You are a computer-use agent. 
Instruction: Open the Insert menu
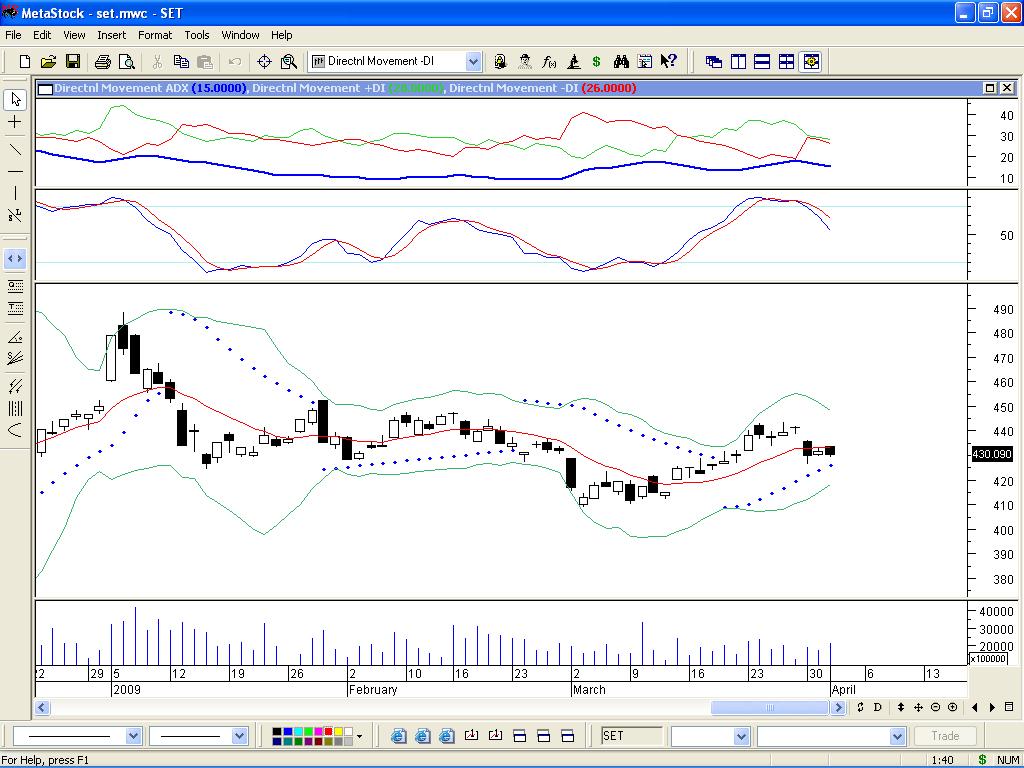coord(112,35)
